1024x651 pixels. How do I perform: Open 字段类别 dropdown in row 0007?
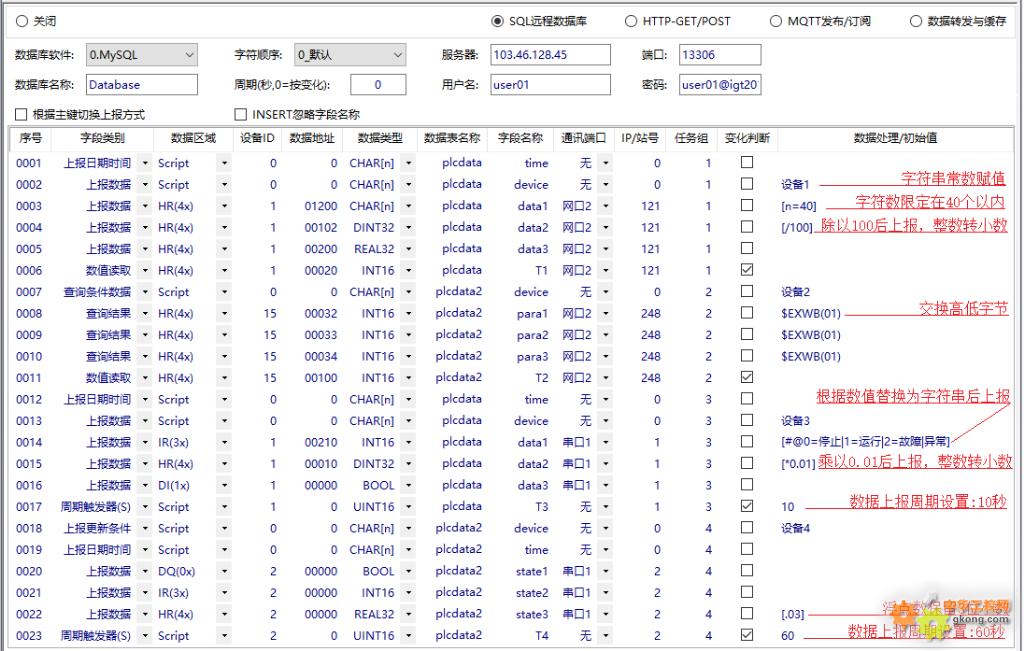click(x=145, y=292)
